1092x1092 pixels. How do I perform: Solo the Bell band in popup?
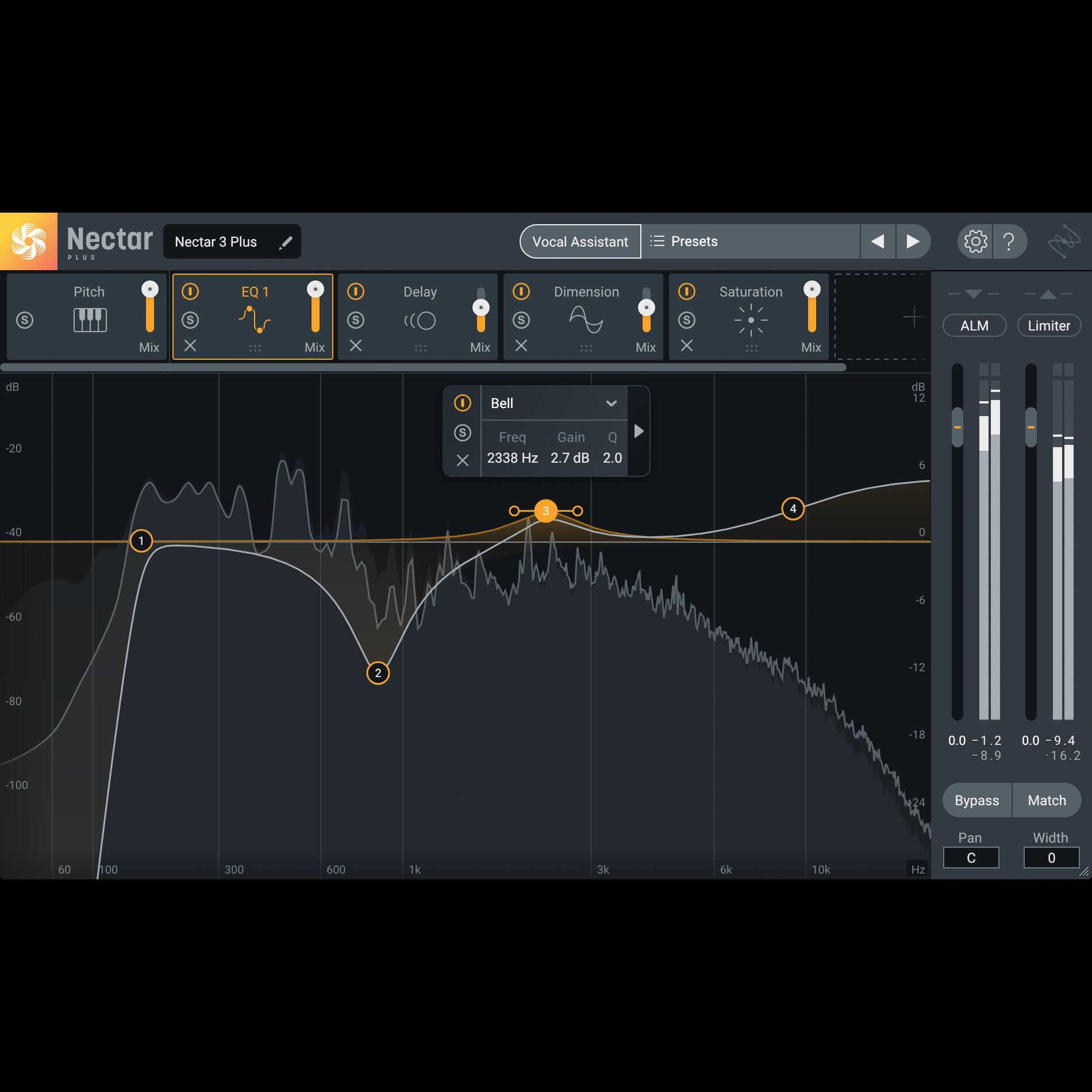coord(463,433)
